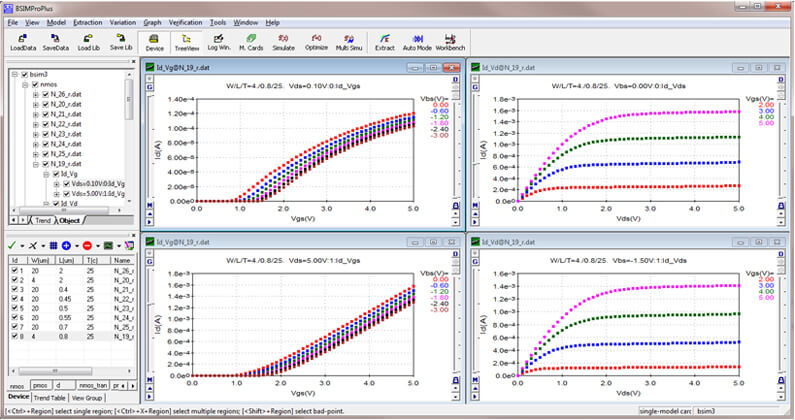Collapse the N_19_r.dat tree node

pos(35,164)
